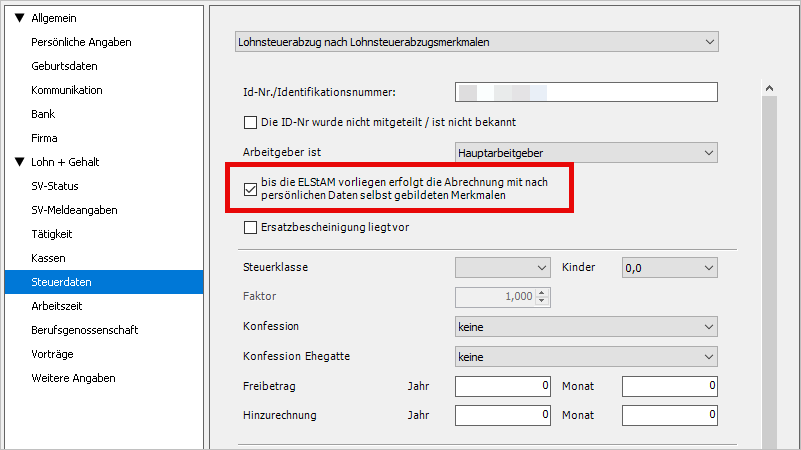Select the Steuerdaten sidebar item
The height and width of the screenshot is (450, 801).
pyautogui.click(x=60, y=282)
